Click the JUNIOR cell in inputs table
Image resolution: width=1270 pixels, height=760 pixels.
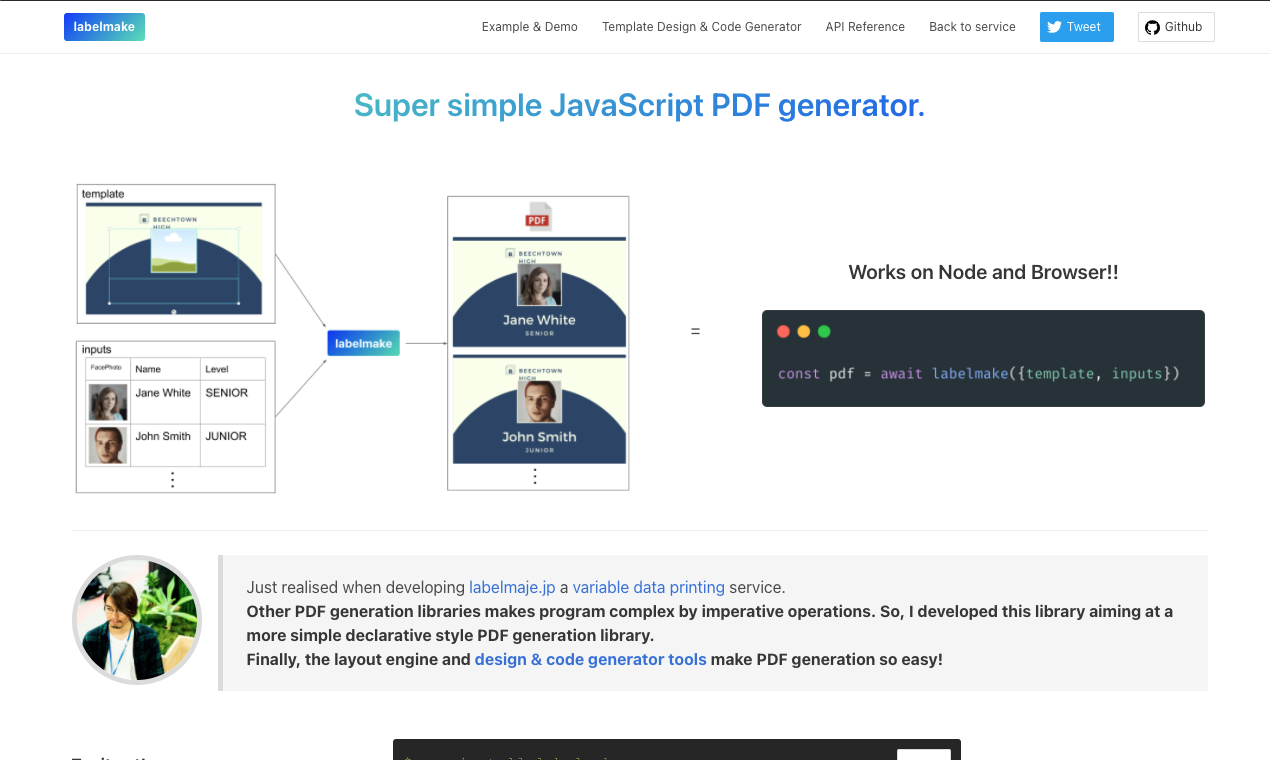coord(233,445)
